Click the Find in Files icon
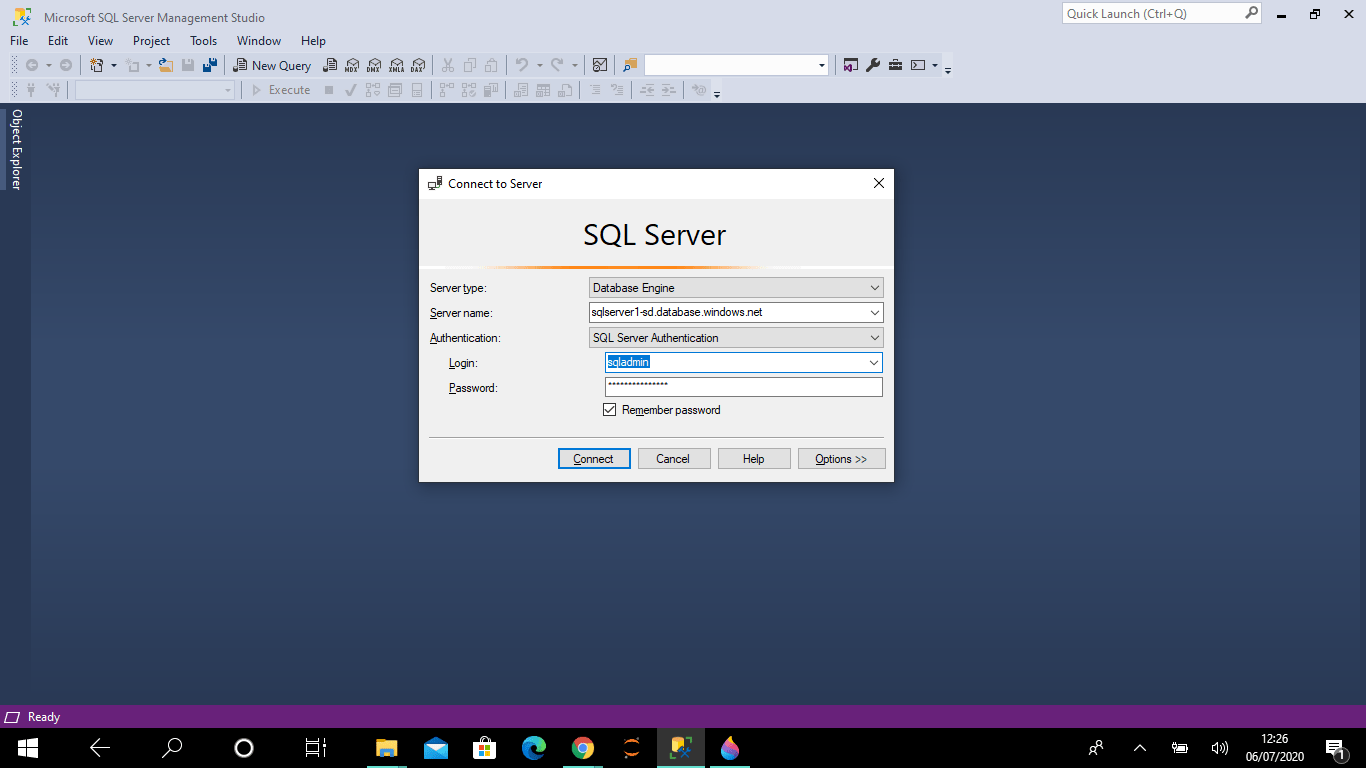 (630, 65)
